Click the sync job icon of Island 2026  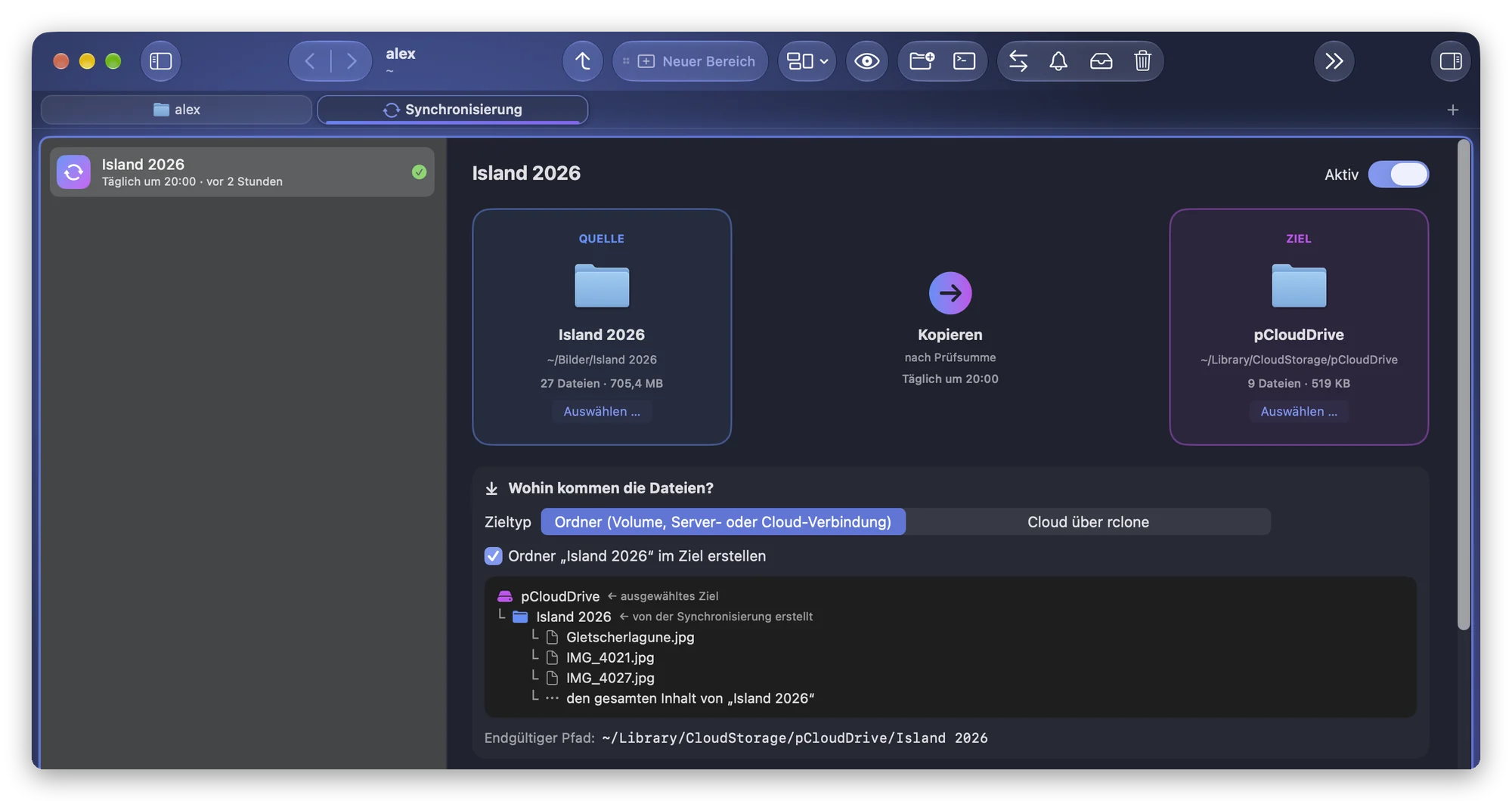pos(73,172)
